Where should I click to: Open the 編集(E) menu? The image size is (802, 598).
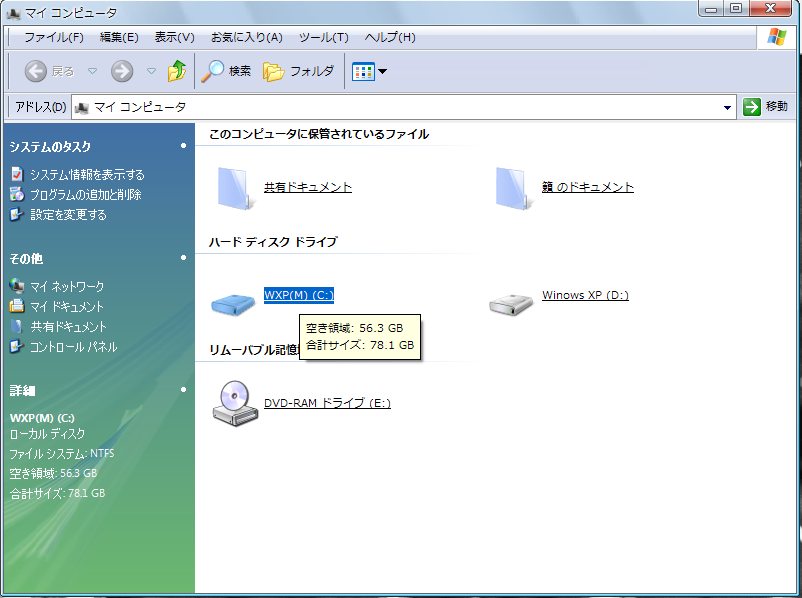(119, 37)
